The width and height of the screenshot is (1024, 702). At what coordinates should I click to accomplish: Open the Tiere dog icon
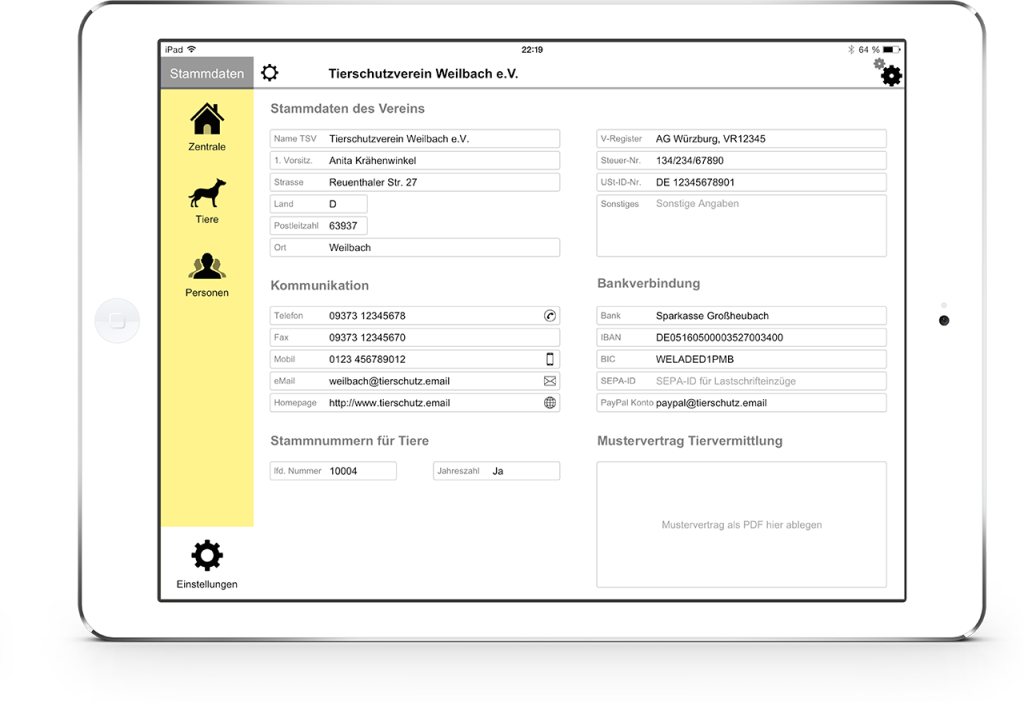[207, 193]
